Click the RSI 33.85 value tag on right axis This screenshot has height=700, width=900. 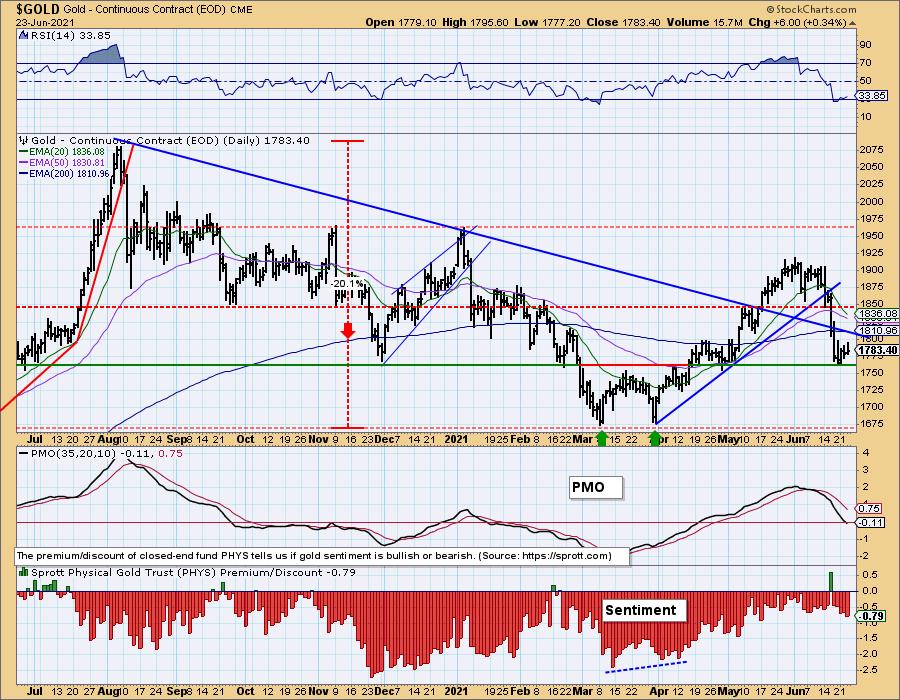pyautogui.click(x=871, y=96)
